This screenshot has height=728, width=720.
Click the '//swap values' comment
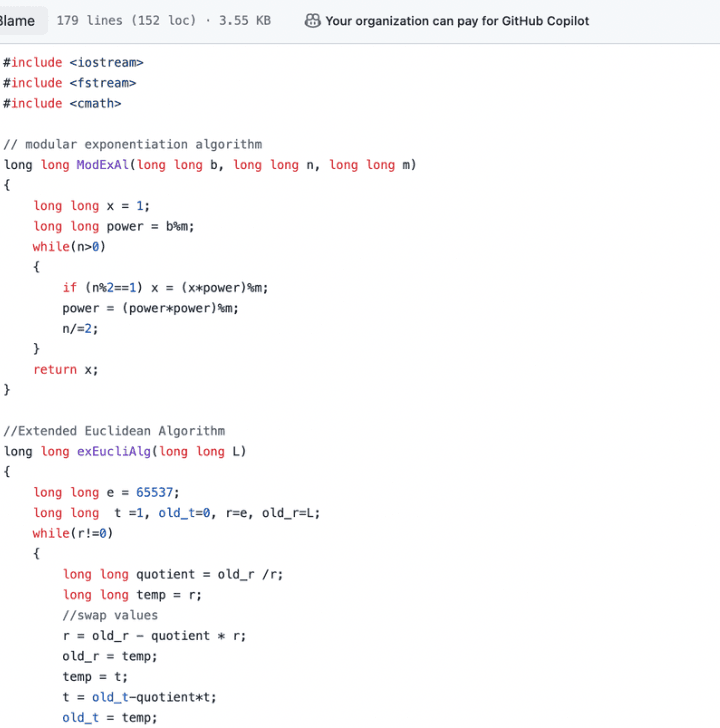(110, 615)
